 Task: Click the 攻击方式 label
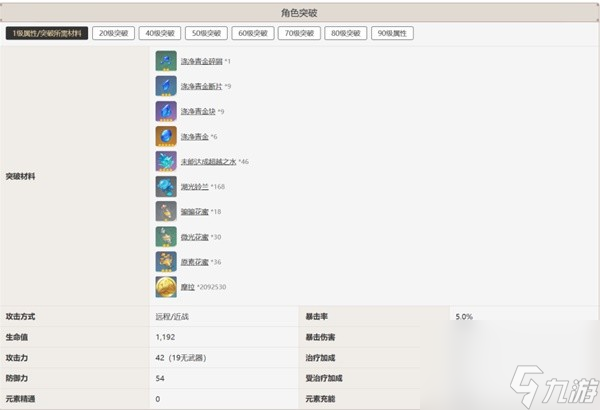coord(21,317)
